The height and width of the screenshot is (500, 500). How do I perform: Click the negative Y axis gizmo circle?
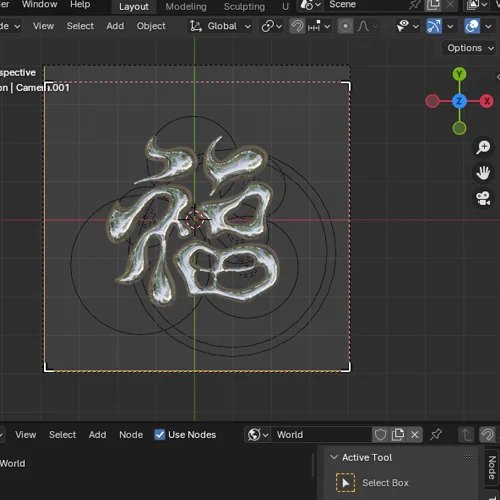coord(459,128)
